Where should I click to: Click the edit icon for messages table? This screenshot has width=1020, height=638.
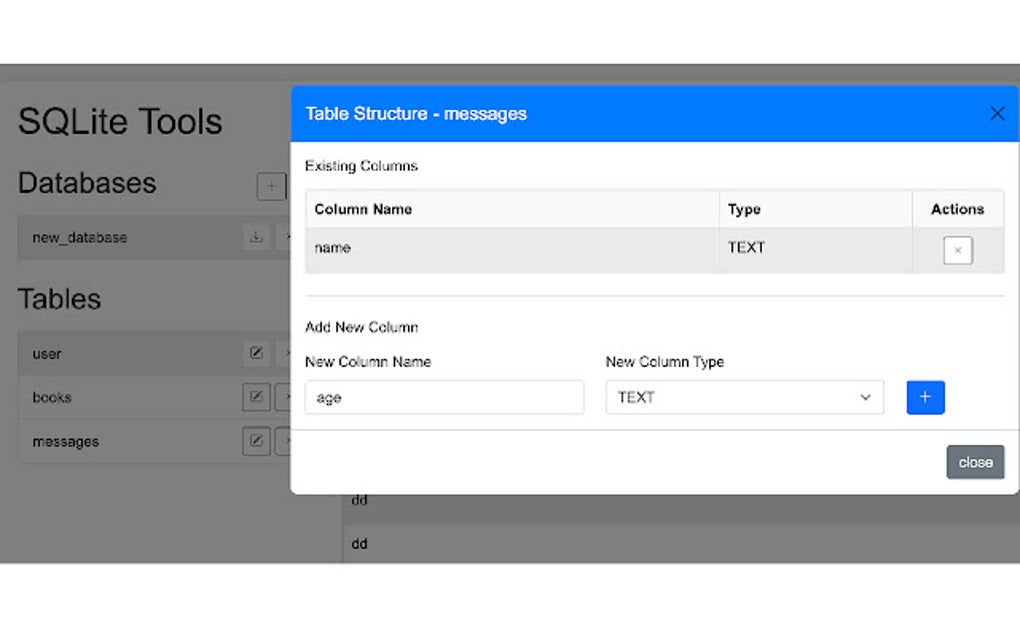[256, 441]
